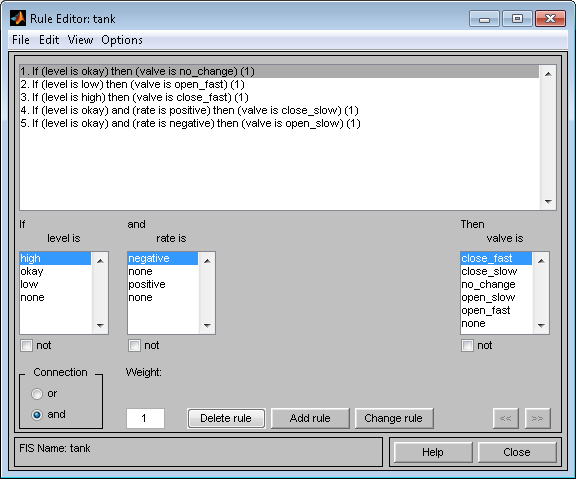This screenshot has width=576, height=479.
Task: Click the previous variables (<<) button
Action: [x=505, y=418]
